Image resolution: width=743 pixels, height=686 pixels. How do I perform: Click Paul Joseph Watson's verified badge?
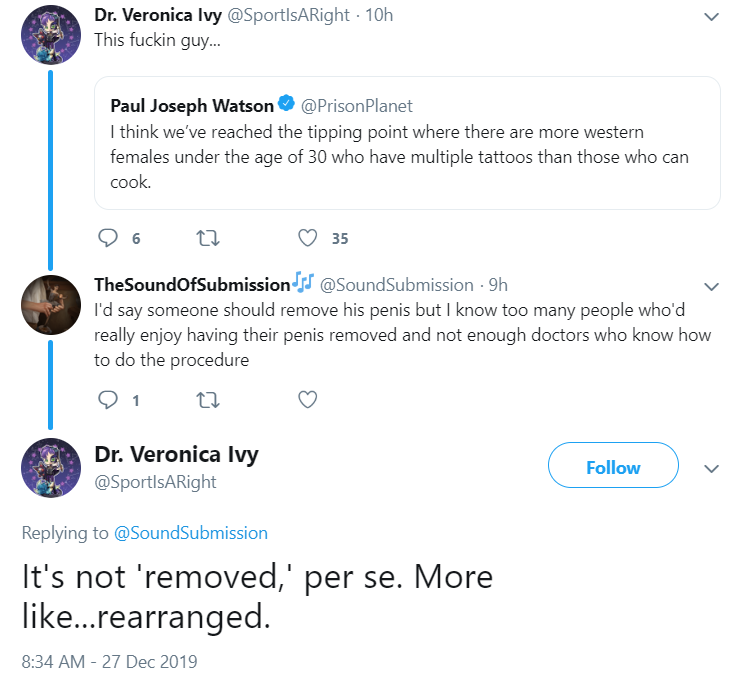(x=285, y=104)
